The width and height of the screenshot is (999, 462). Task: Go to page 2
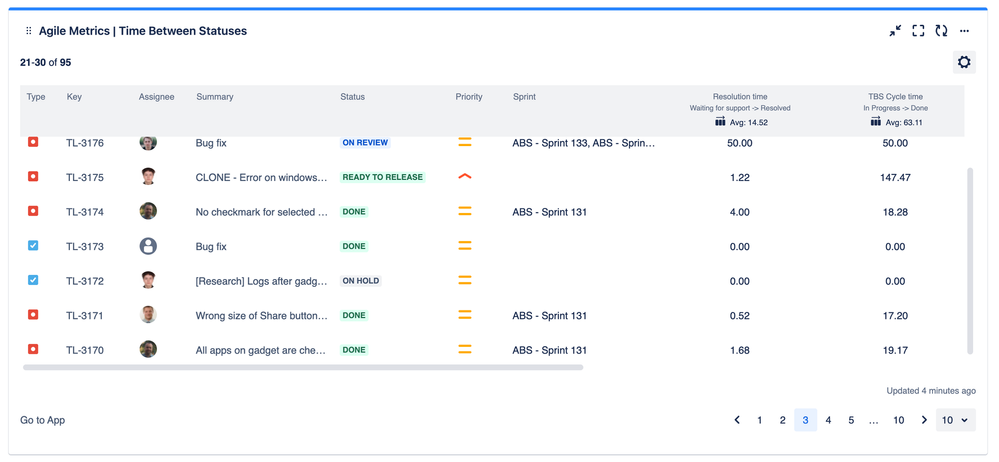click(782, 420)
